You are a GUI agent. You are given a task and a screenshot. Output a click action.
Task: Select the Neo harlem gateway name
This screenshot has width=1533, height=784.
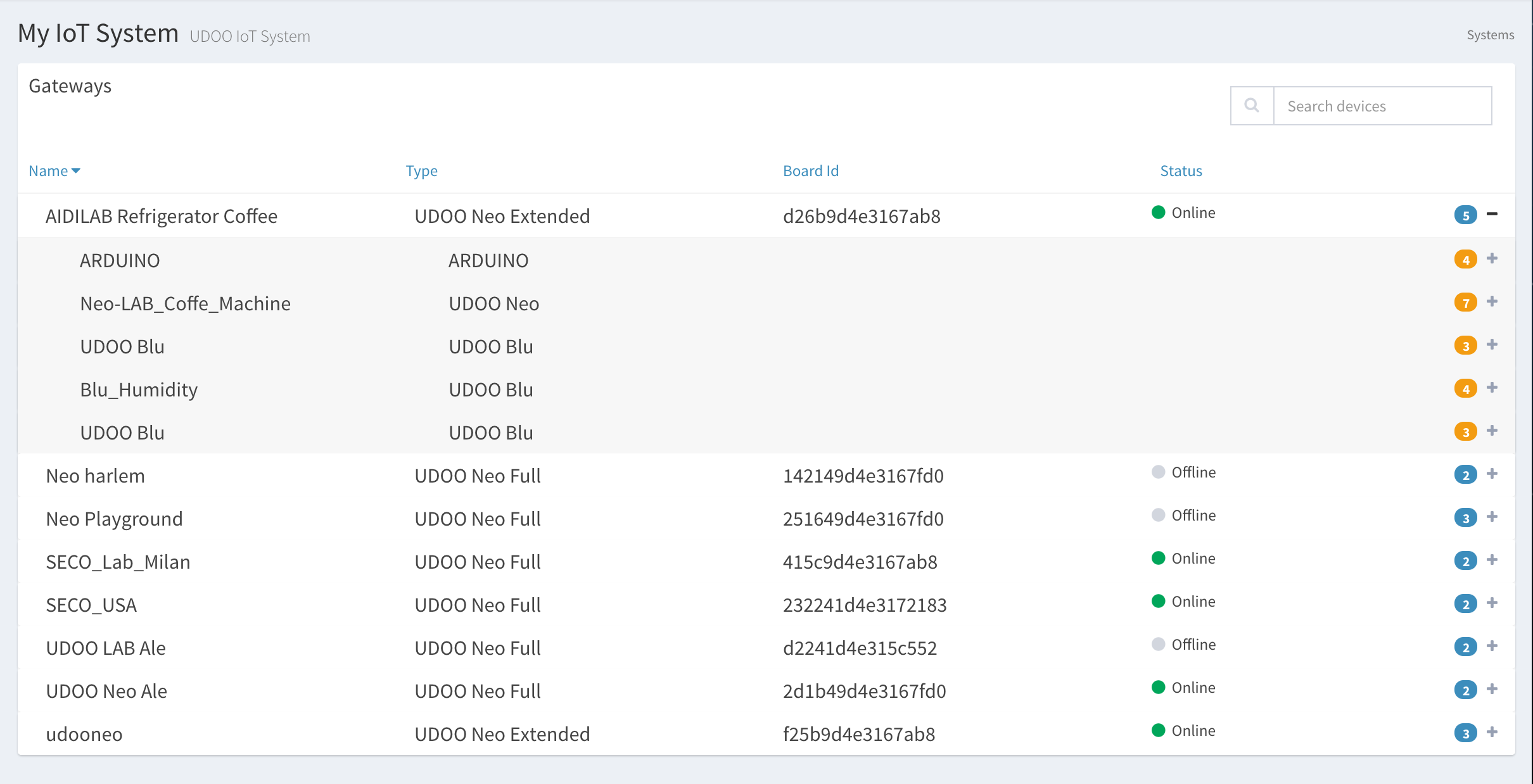(95, 476)
